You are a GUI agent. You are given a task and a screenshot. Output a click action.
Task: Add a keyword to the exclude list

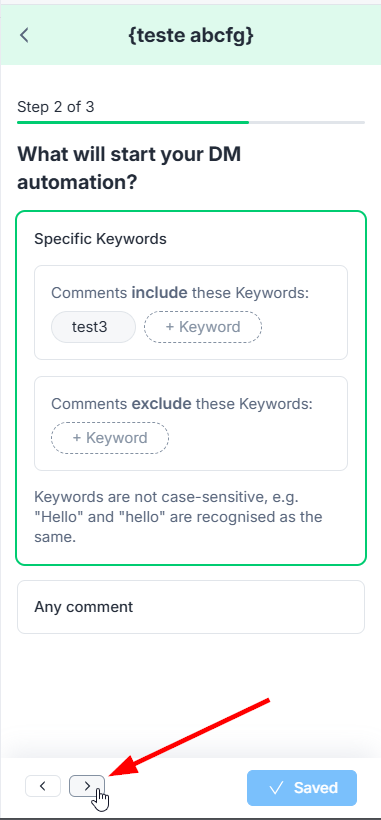pos(110,438)
